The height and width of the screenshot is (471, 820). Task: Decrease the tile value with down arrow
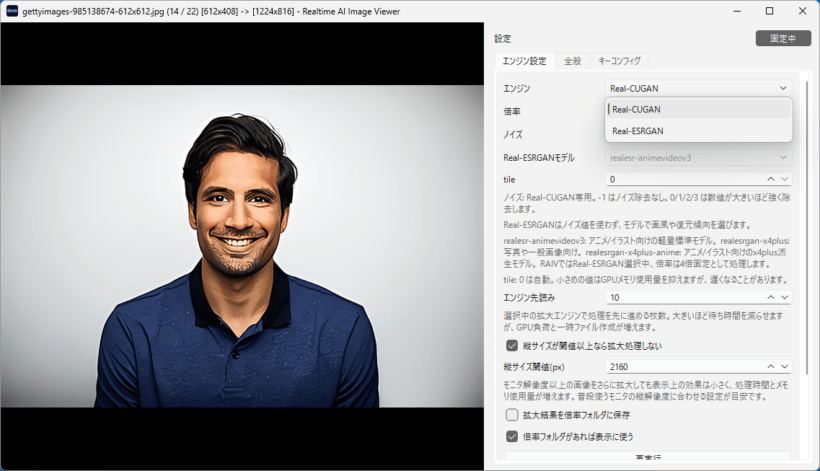[784, 179]
